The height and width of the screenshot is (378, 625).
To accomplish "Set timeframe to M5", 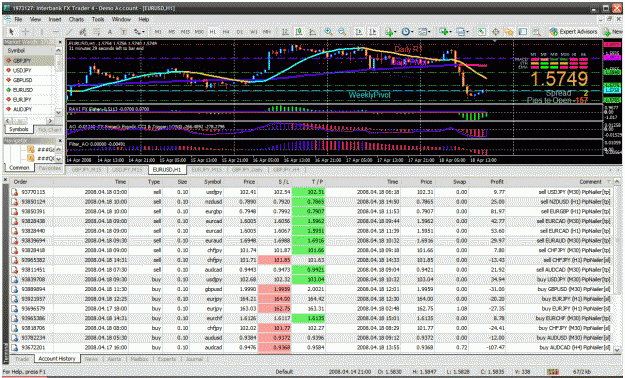I will pyautogui.click(x=171, y=32).
